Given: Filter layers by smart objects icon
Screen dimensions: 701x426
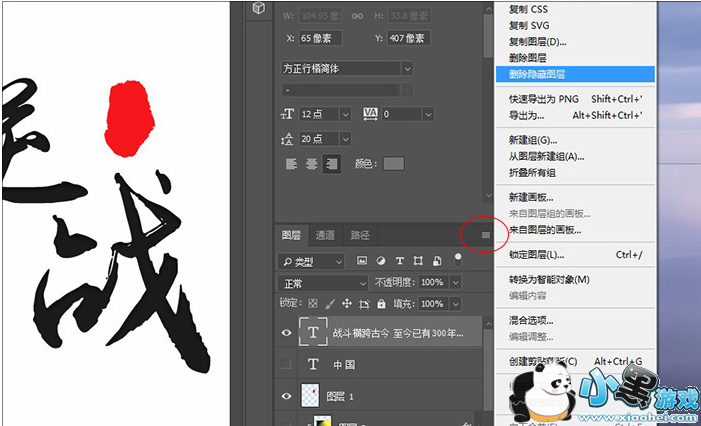Looking at the screenshot, I should coord(437,261).
